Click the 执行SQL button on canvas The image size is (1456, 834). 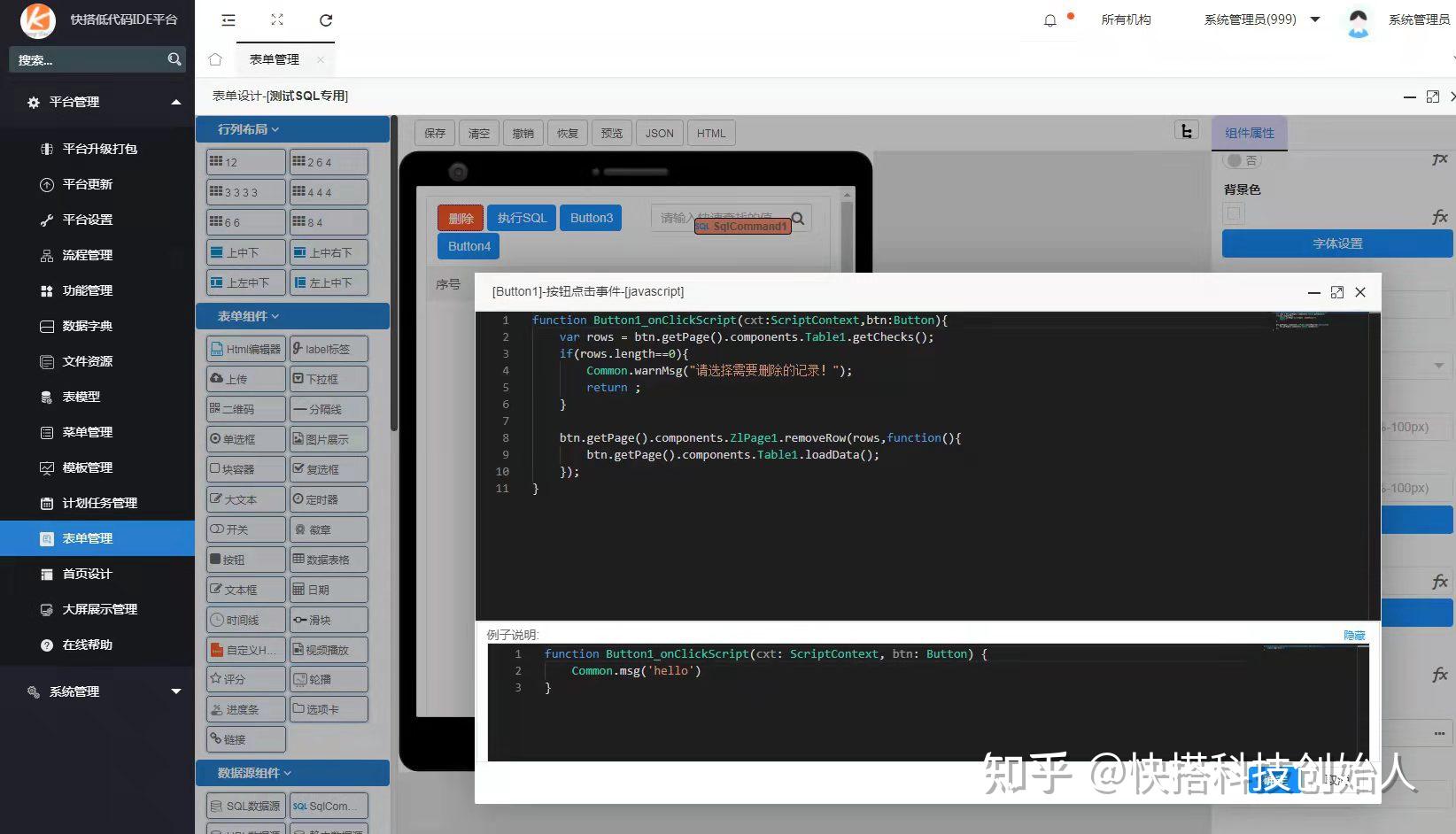522,218
